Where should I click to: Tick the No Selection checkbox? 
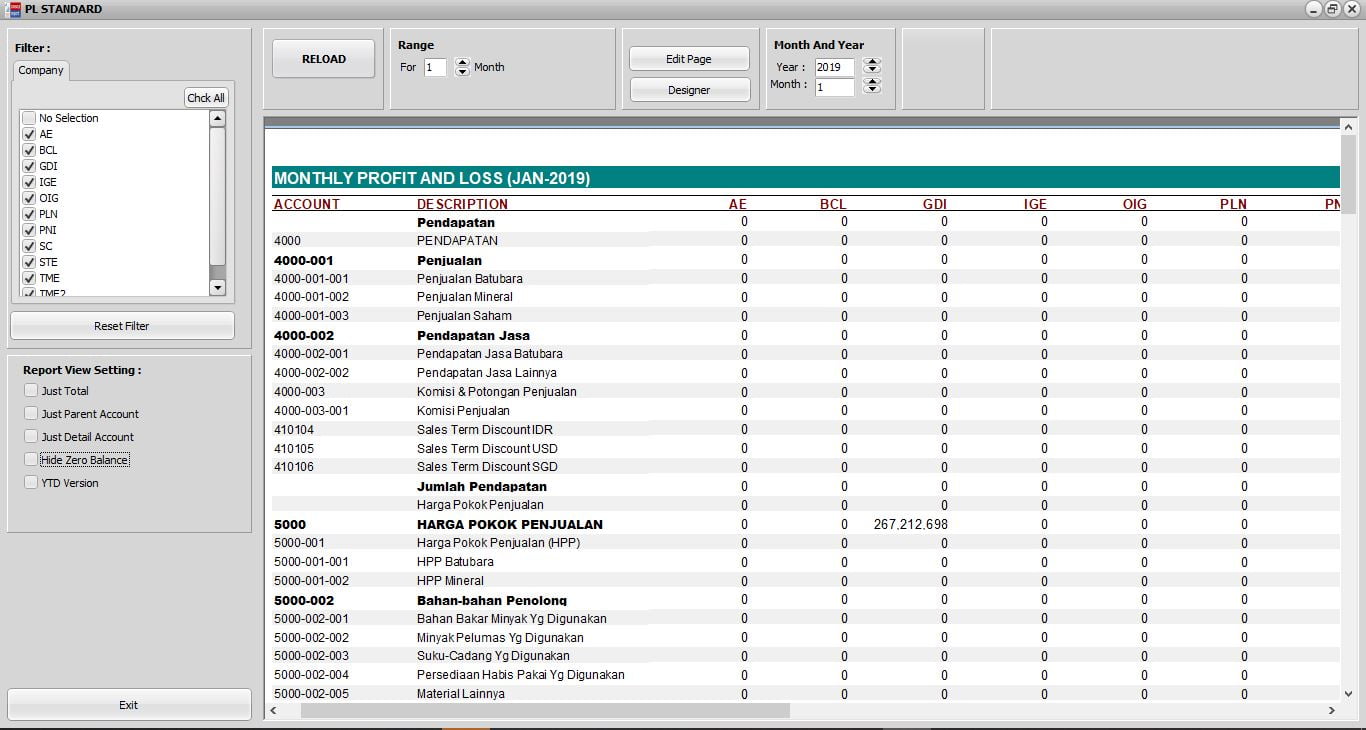pyautogui.click(x=29, y=118)
